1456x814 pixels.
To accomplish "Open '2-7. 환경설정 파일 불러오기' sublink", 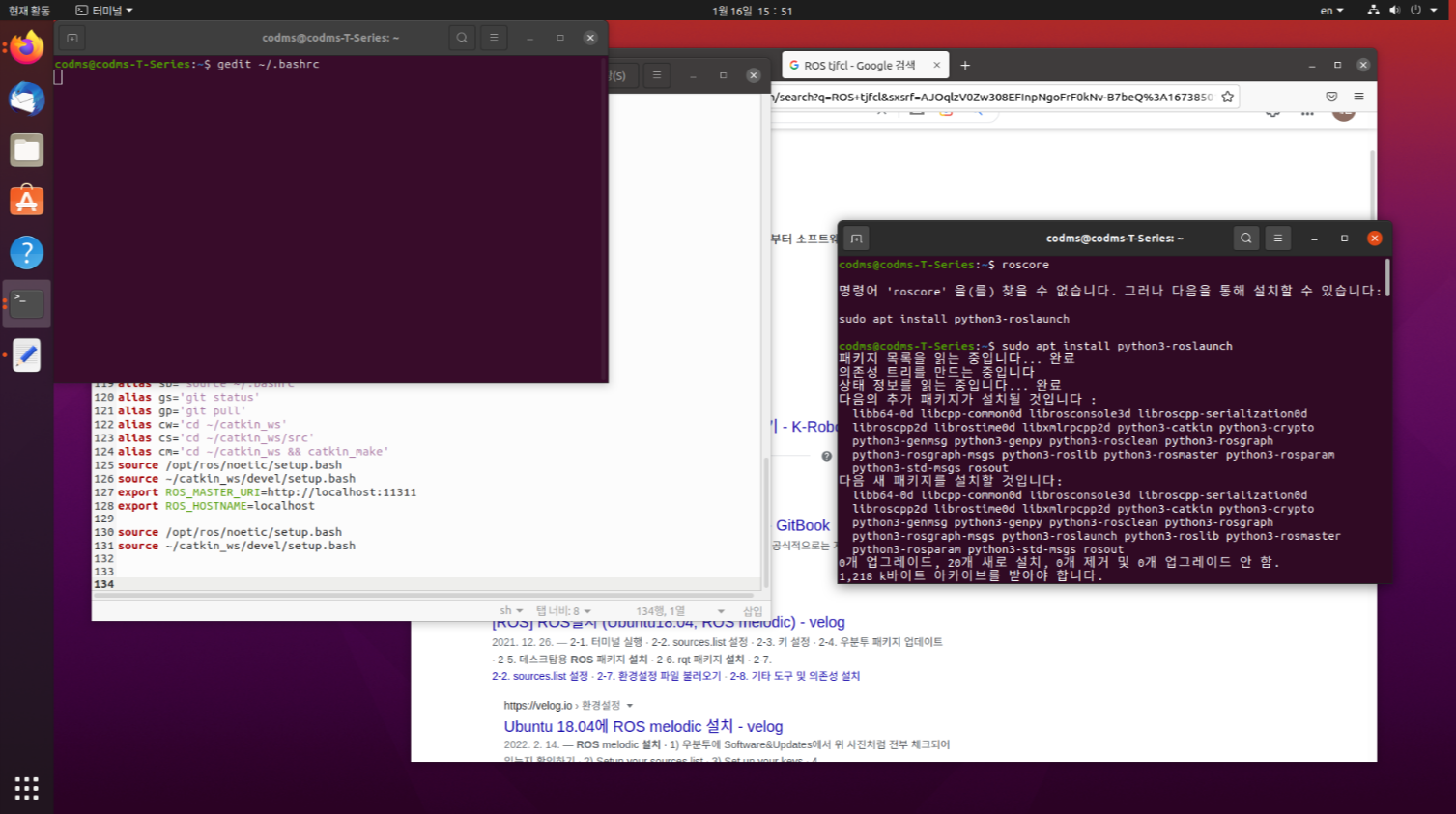I will click(x=659, y=676).
